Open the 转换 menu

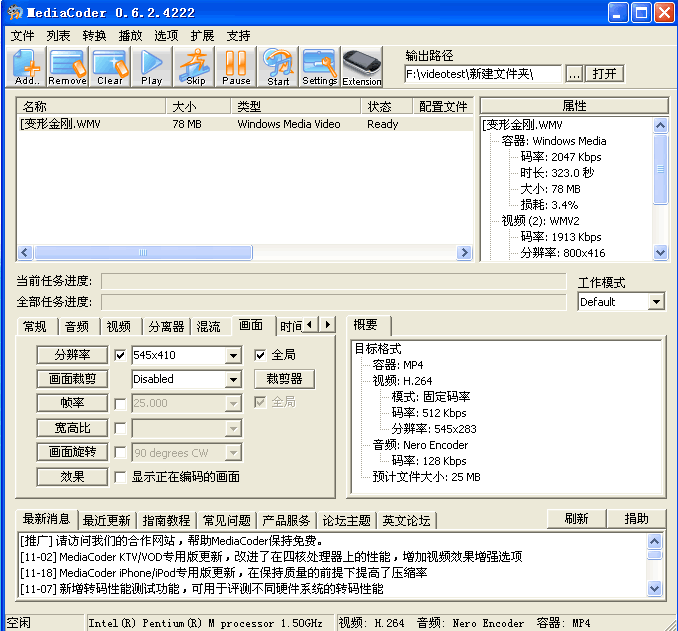pyautogui.click(x=94, y=35)
